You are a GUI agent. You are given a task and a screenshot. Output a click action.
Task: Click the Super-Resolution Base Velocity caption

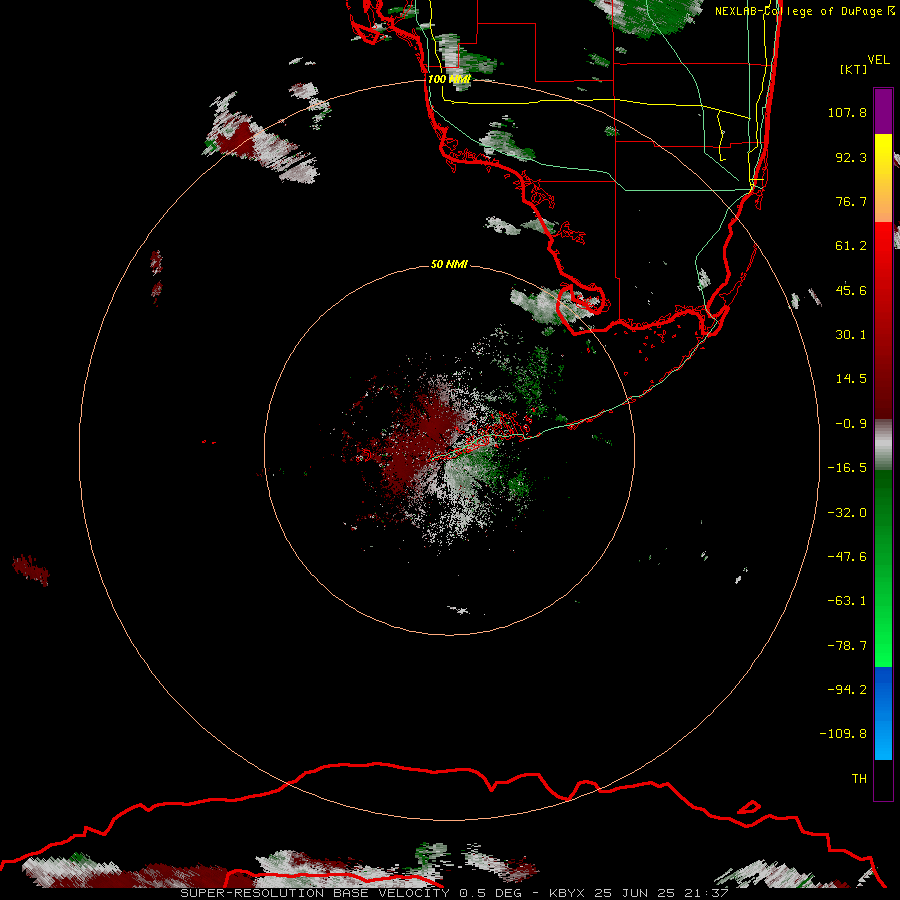click(454, 893)
